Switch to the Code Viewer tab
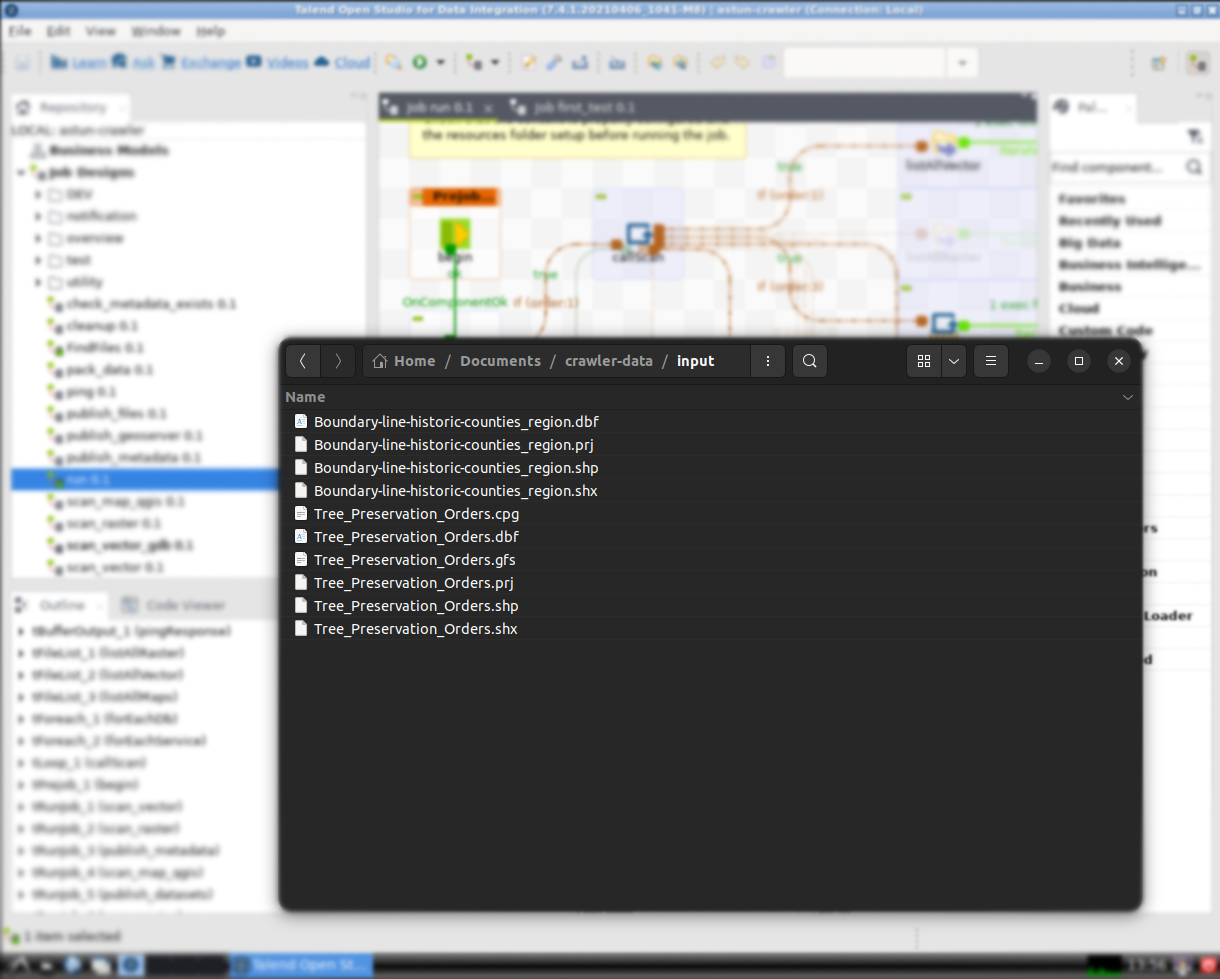1220x979 pixels. tap(173, 605)
